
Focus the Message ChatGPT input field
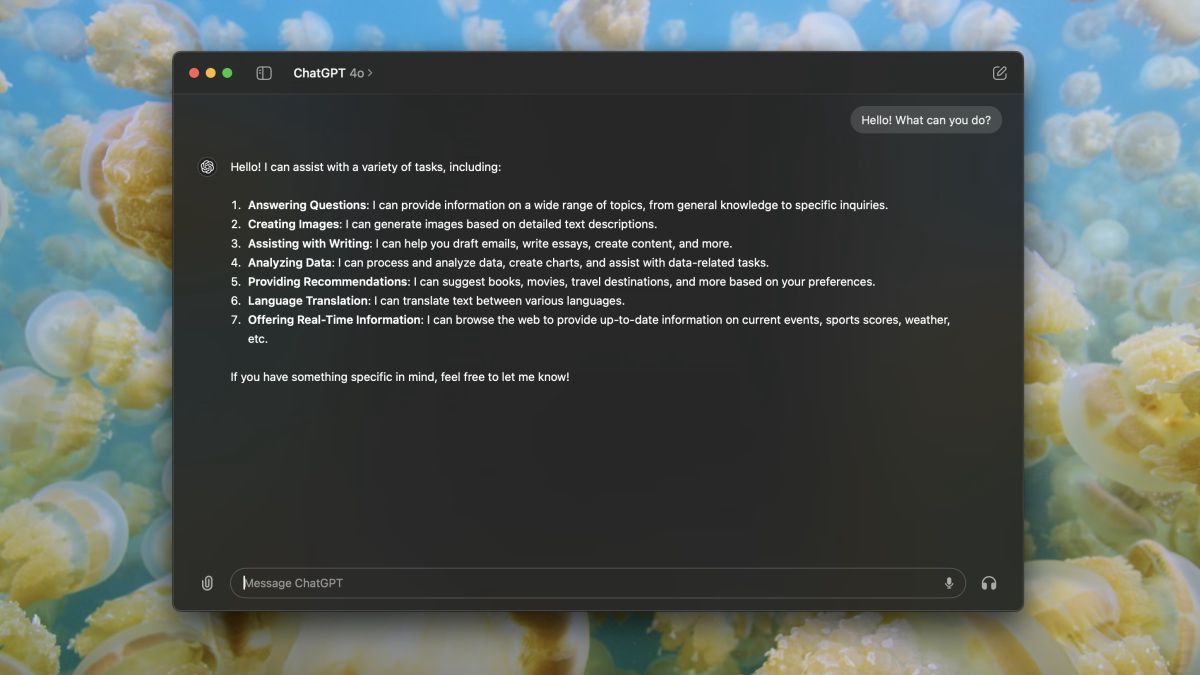pyautogui.click(x=598, y=583)
